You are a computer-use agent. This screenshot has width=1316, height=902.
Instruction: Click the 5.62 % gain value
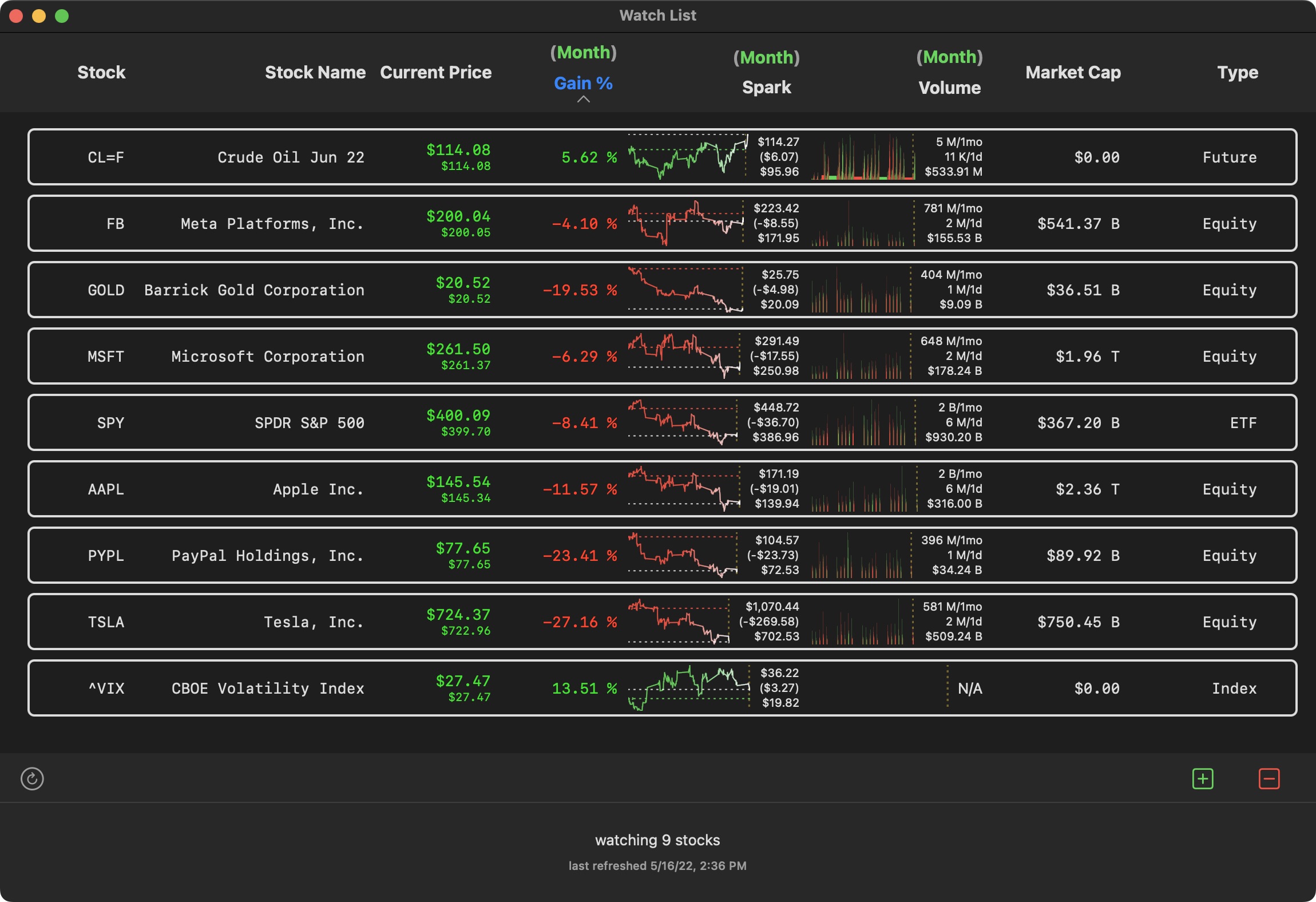(x=589, y=157)
